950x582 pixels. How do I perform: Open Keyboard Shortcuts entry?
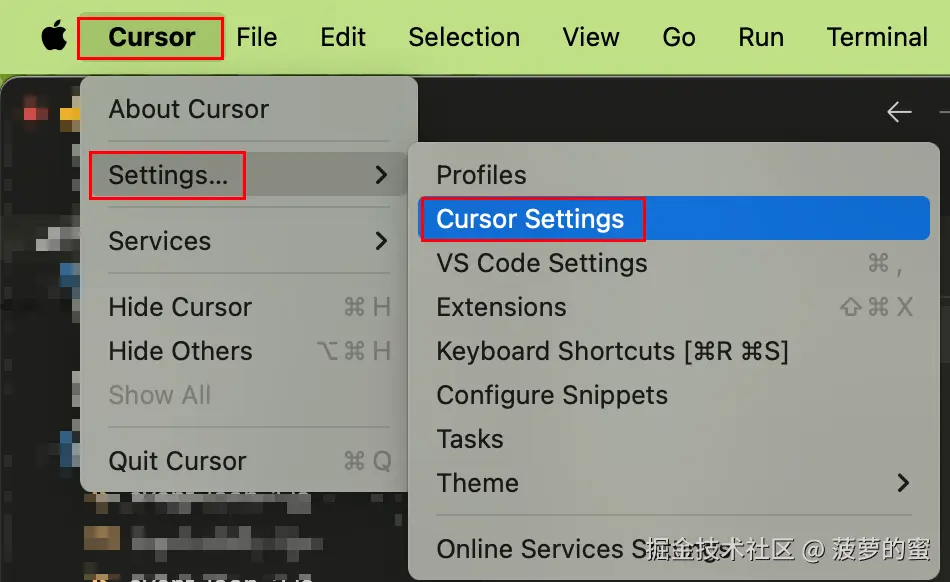612,351
